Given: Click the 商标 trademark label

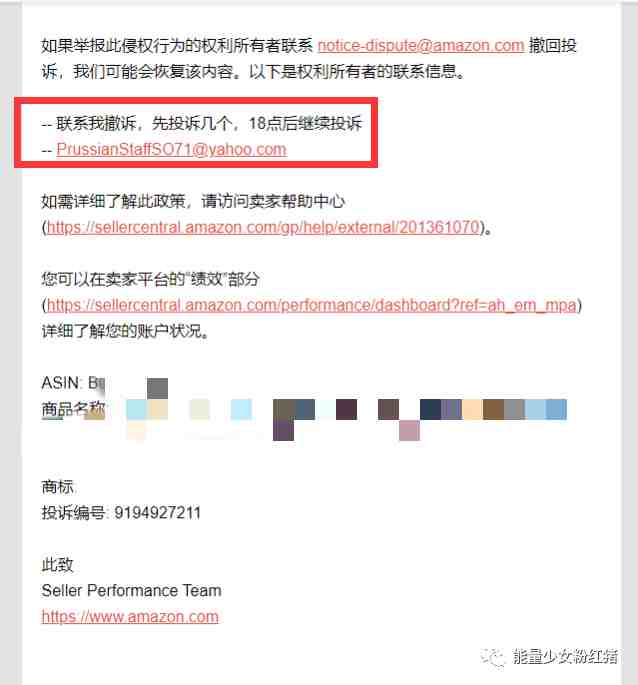Looking at the screenshot, I should (58, 487).
